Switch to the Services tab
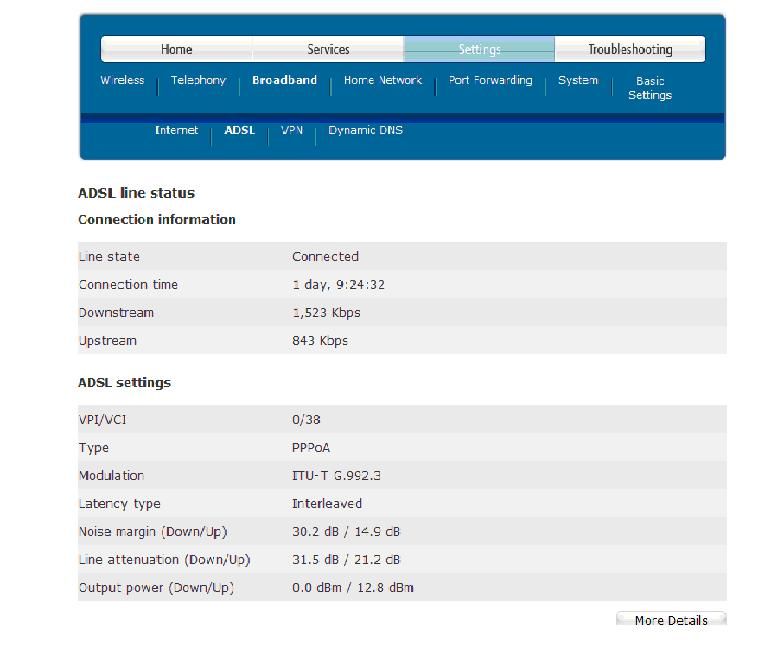Screen dimensions: 766x657 pyautogui.click(x=328, y=49)
